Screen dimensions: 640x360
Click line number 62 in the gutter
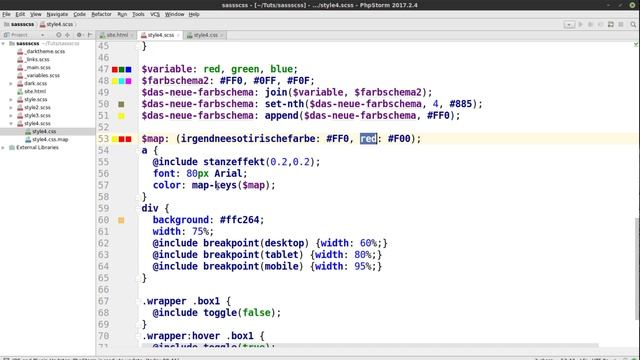pos(103,243)
